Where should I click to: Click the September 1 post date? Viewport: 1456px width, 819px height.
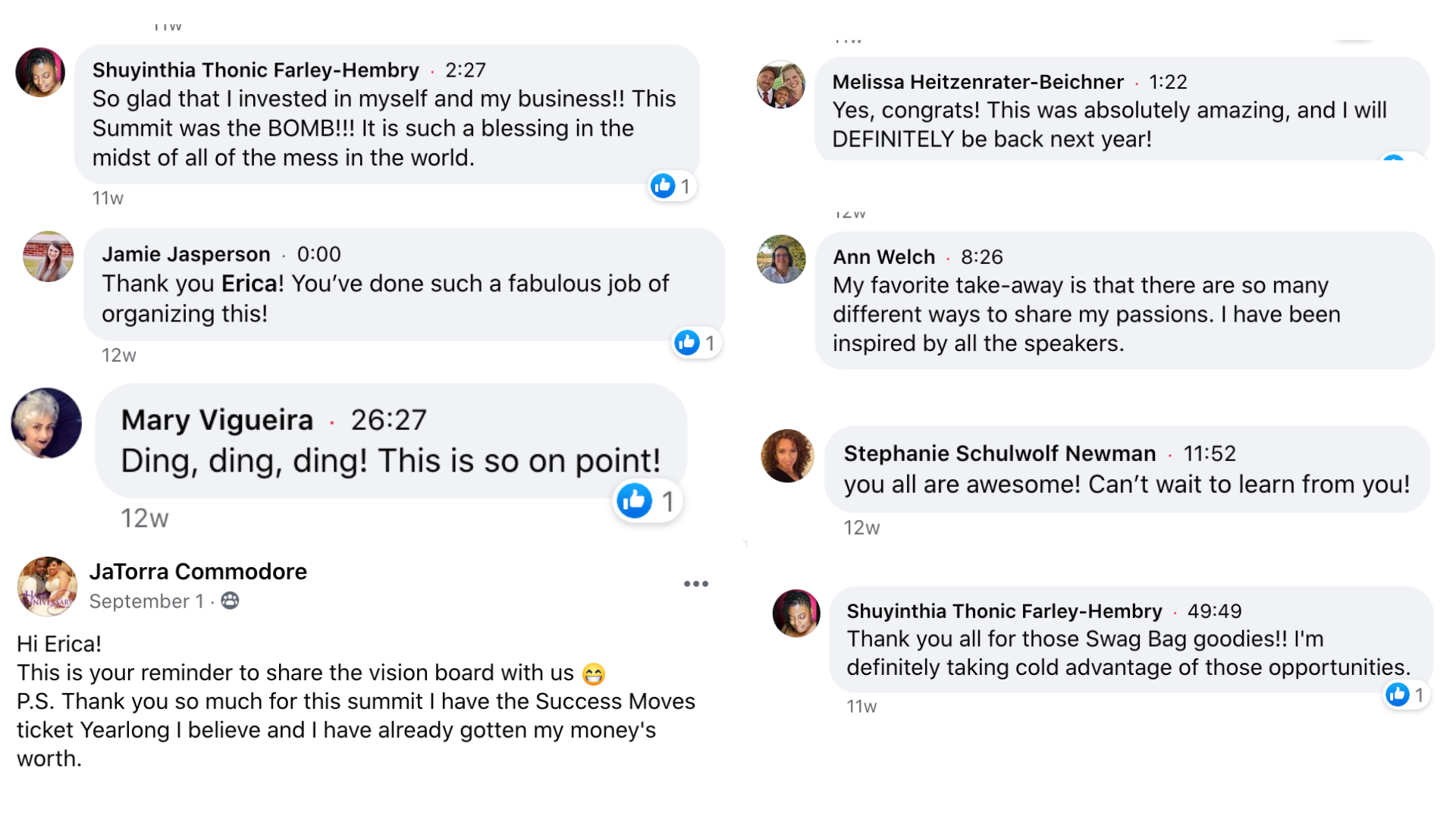(x=146, y=601)
